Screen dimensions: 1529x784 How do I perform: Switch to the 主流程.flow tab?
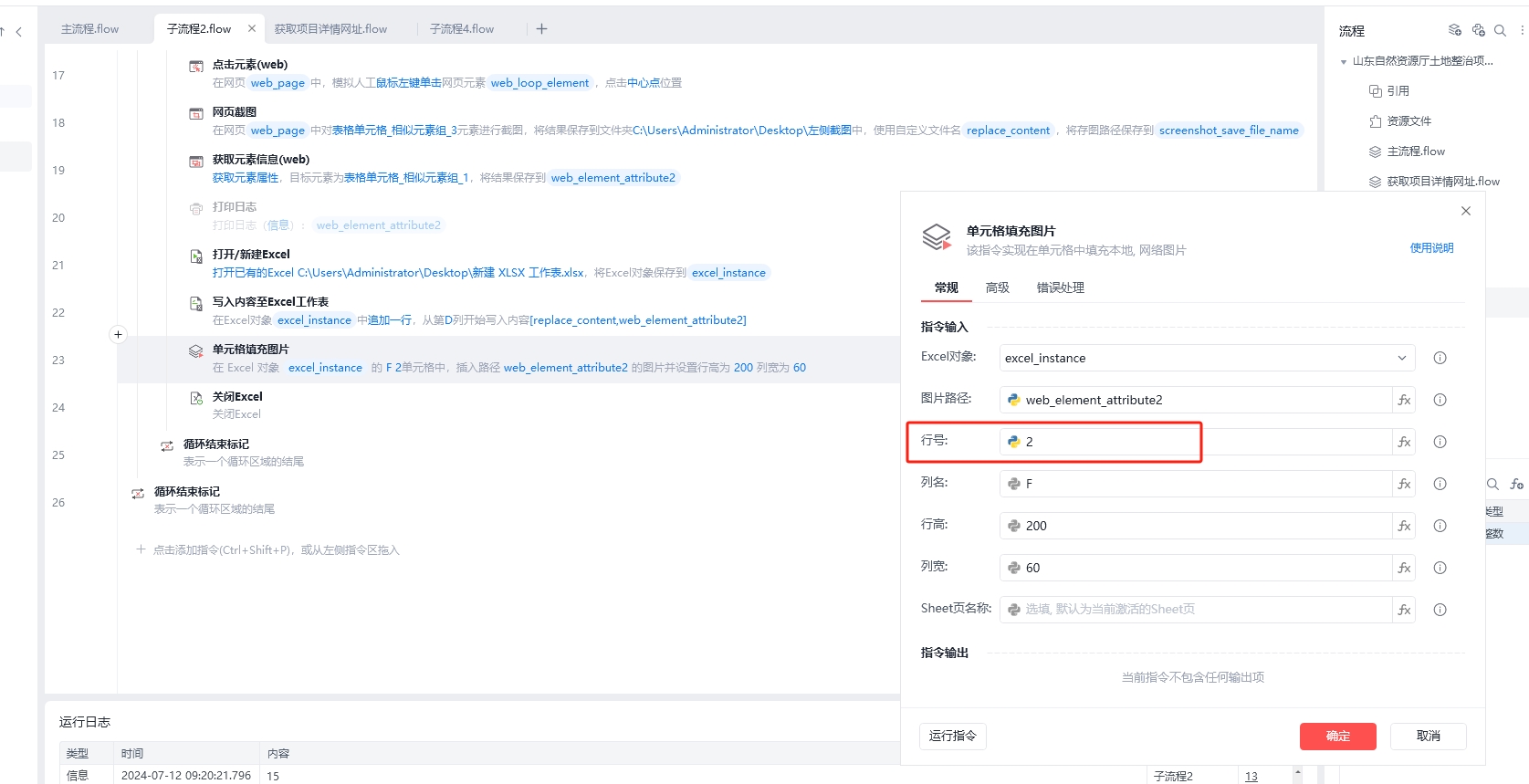point(89,29)
